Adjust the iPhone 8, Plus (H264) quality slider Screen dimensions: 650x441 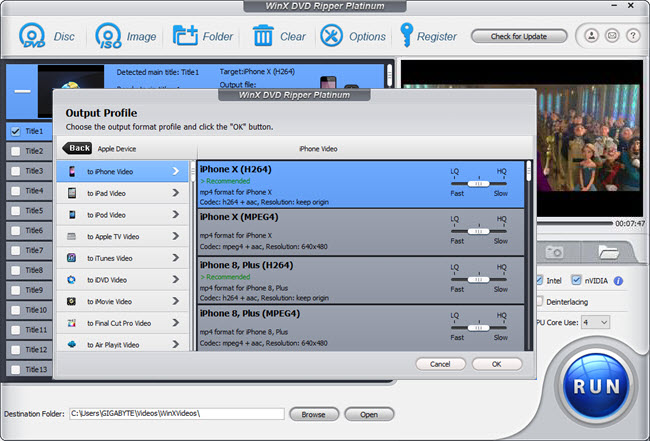[x=478, y=280]
